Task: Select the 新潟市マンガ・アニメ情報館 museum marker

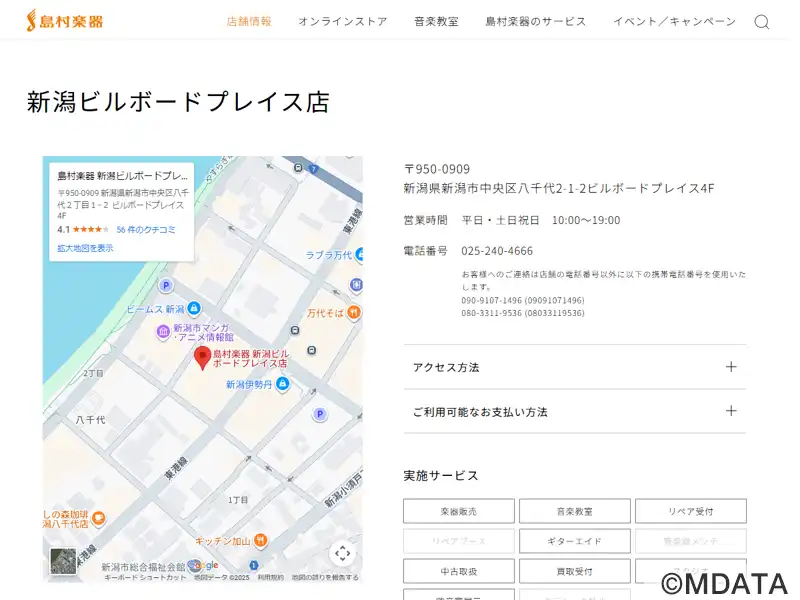Action: pos(163,332)
